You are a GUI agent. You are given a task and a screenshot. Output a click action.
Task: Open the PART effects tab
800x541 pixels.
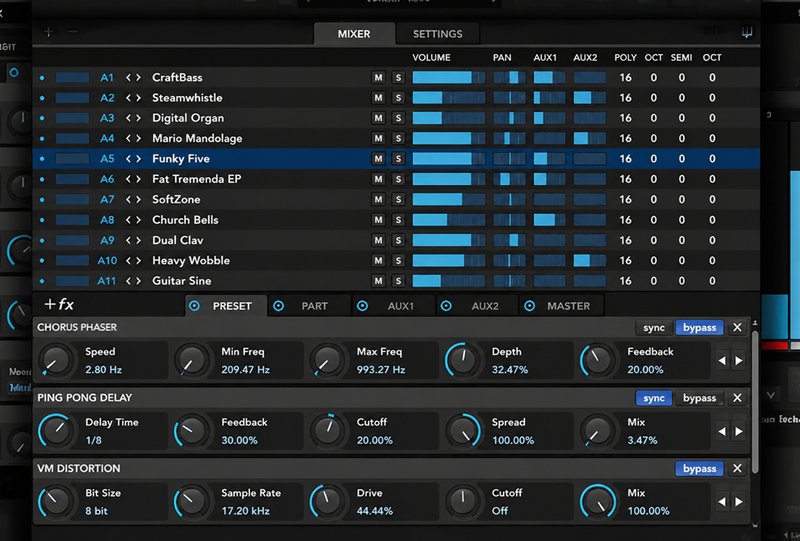click(310, 306)
